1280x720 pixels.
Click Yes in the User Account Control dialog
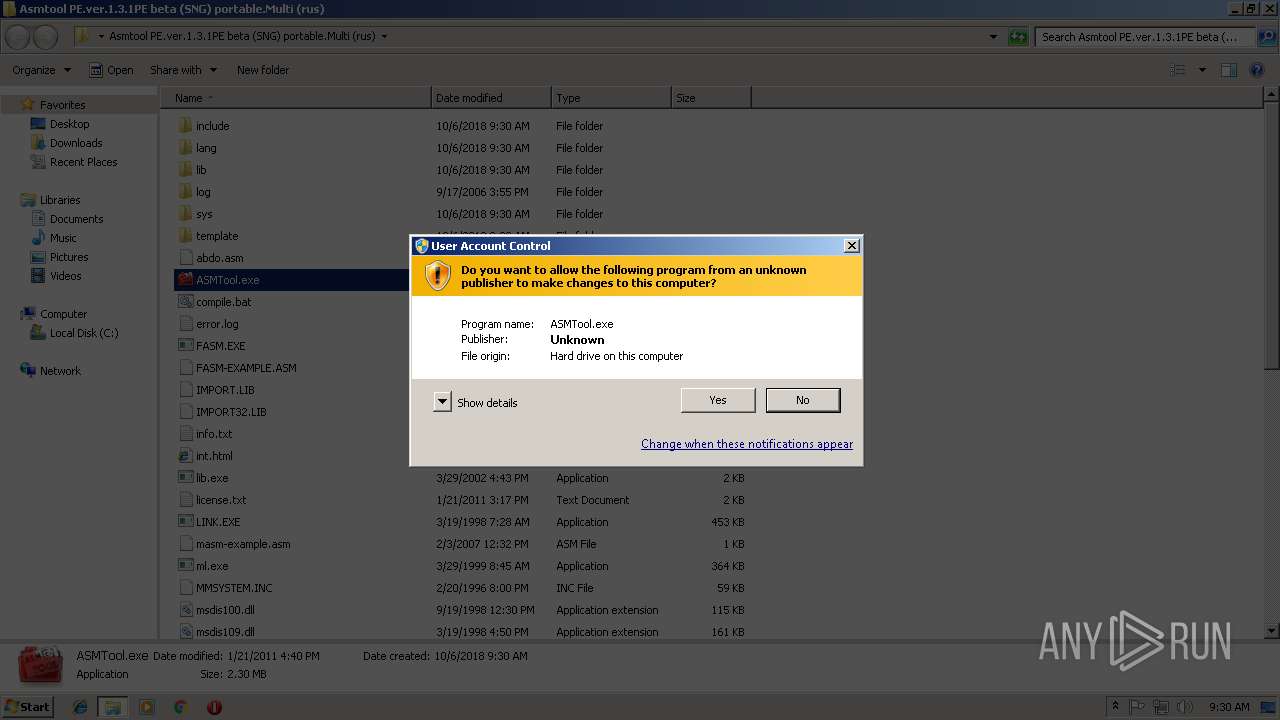[x=718, y=400]
